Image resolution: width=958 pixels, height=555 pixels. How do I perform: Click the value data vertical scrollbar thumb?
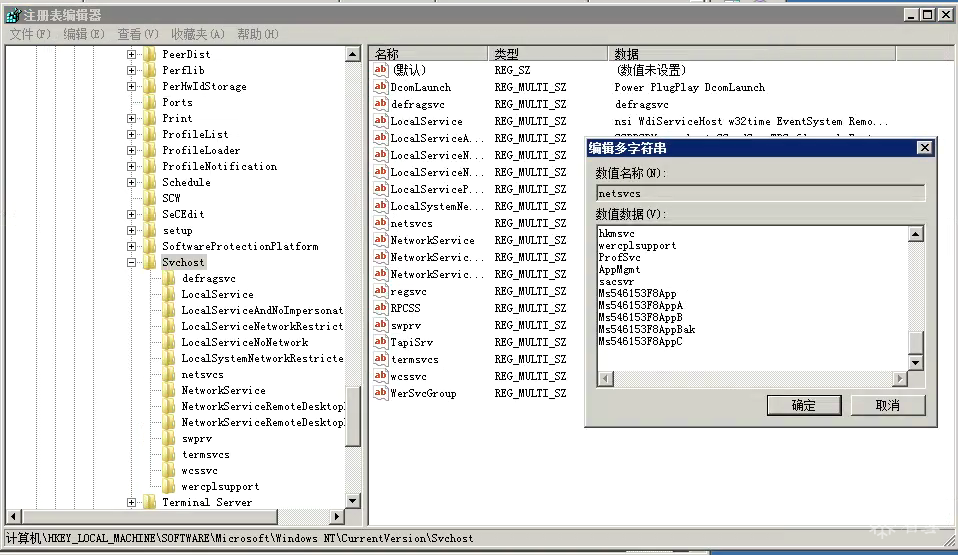click(x=915, y=342)
